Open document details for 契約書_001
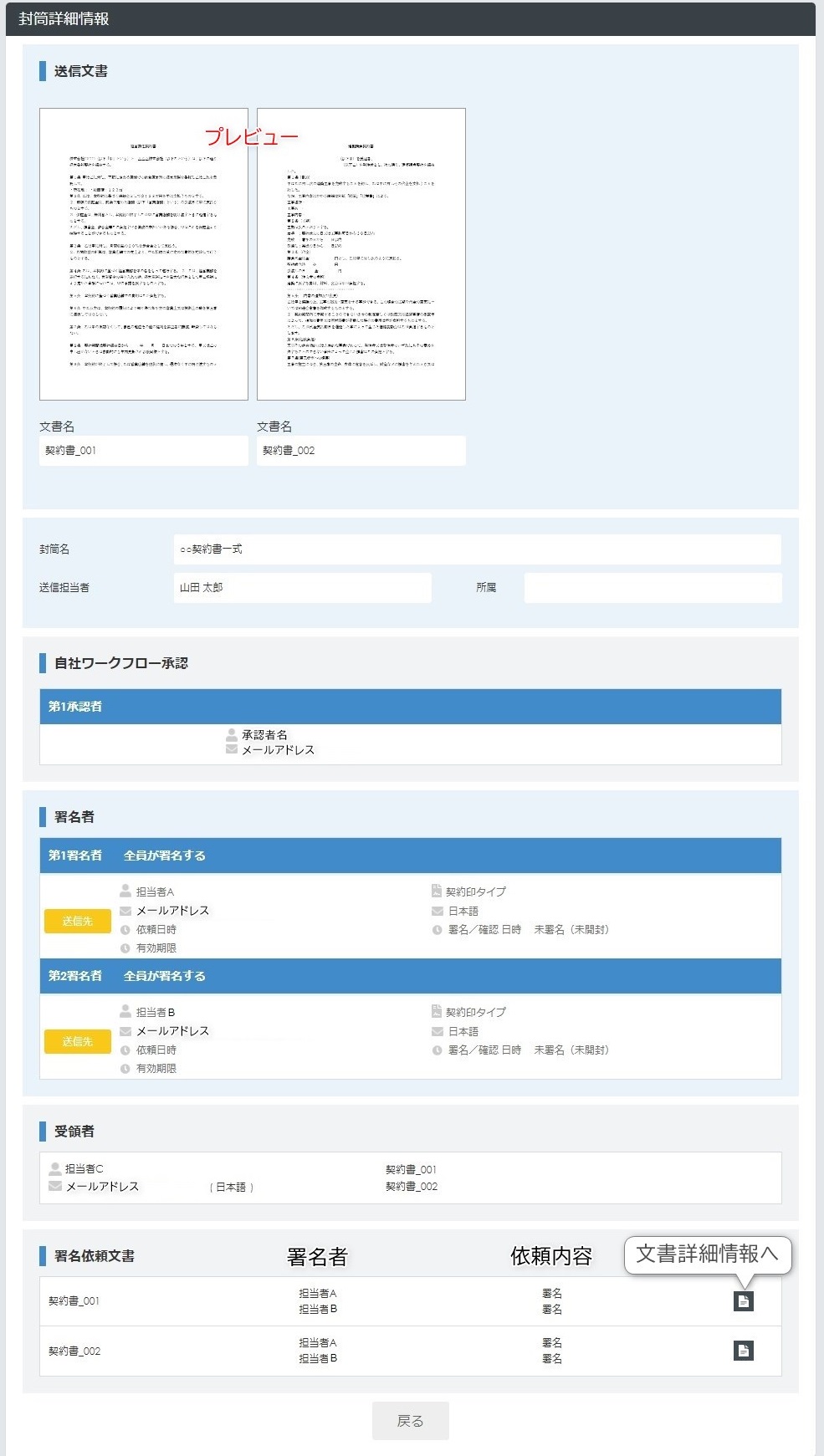This screenshot has width=824, height=1456. point(743,1300)
